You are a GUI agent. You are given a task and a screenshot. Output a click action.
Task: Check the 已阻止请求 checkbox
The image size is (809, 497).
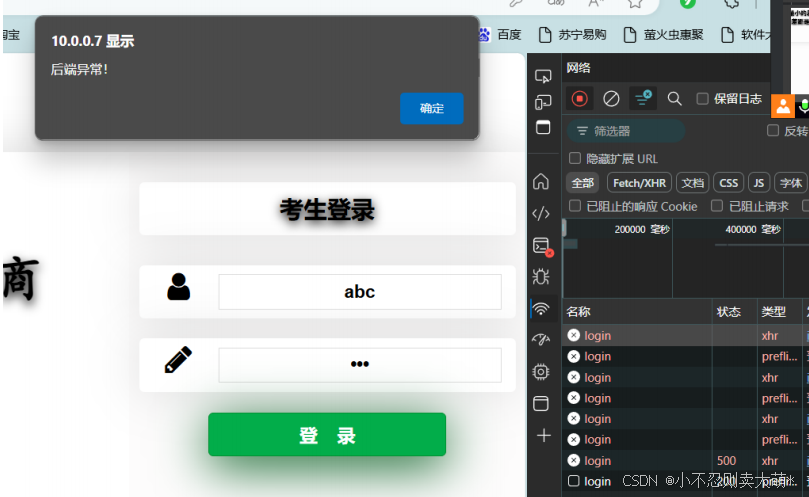717,206
